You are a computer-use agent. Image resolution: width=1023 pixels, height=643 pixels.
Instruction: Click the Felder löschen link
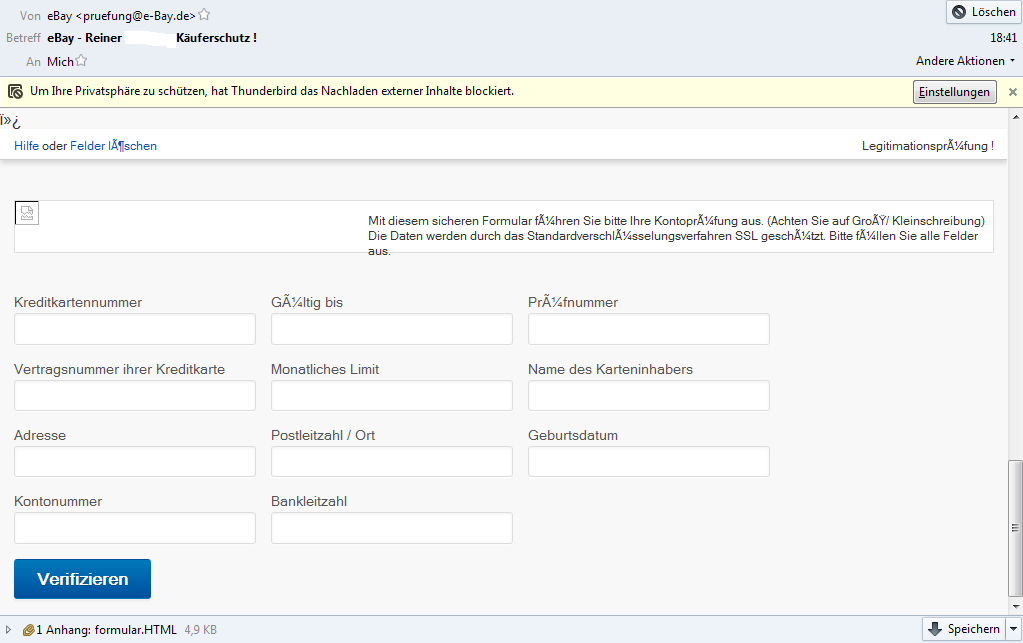(114, 146)
